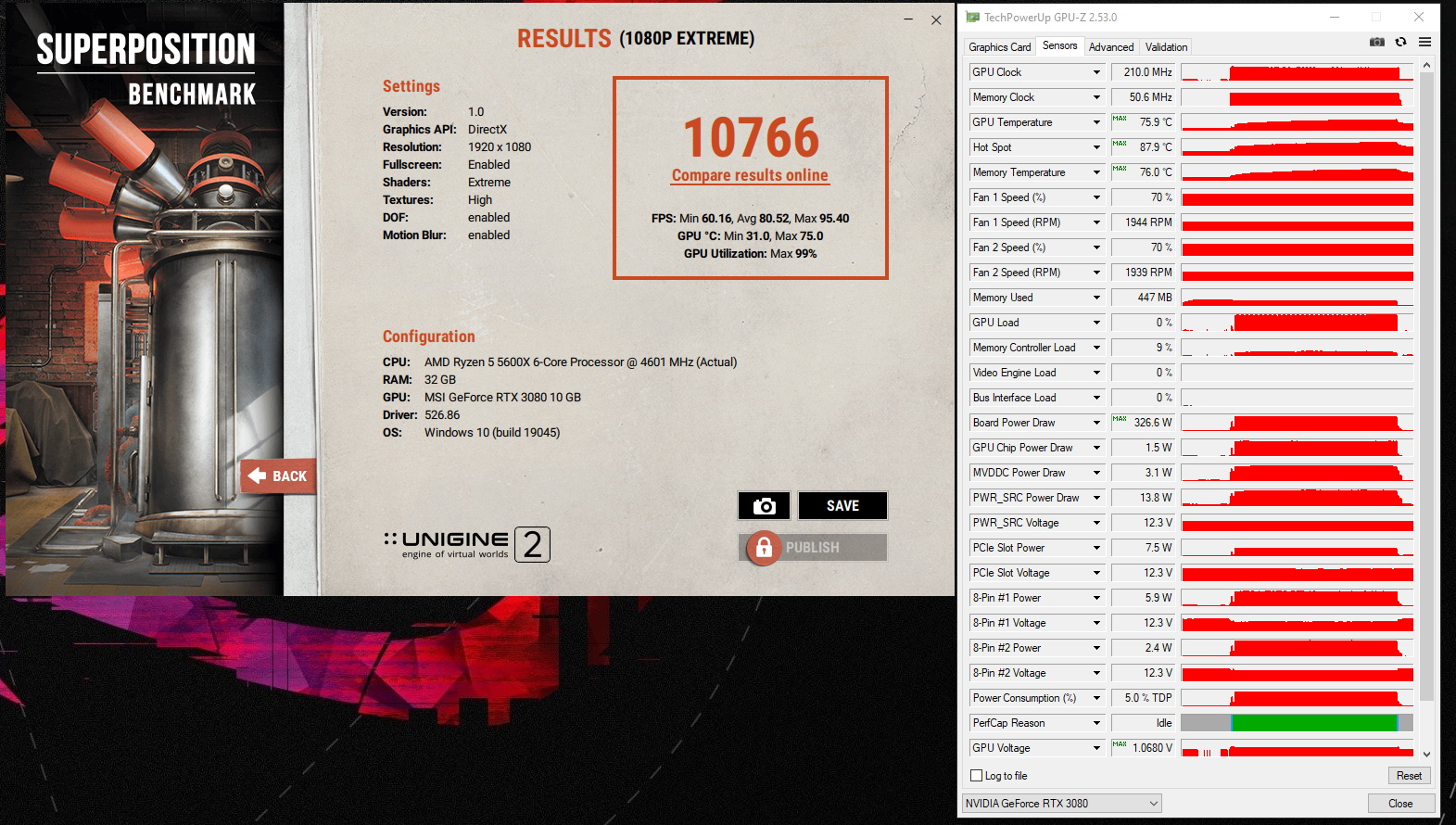Screen dimensions: 1456x825
Task: Open the NVIDIA GeForce RTX 3080 selector
Action: tap(1061, 804)
